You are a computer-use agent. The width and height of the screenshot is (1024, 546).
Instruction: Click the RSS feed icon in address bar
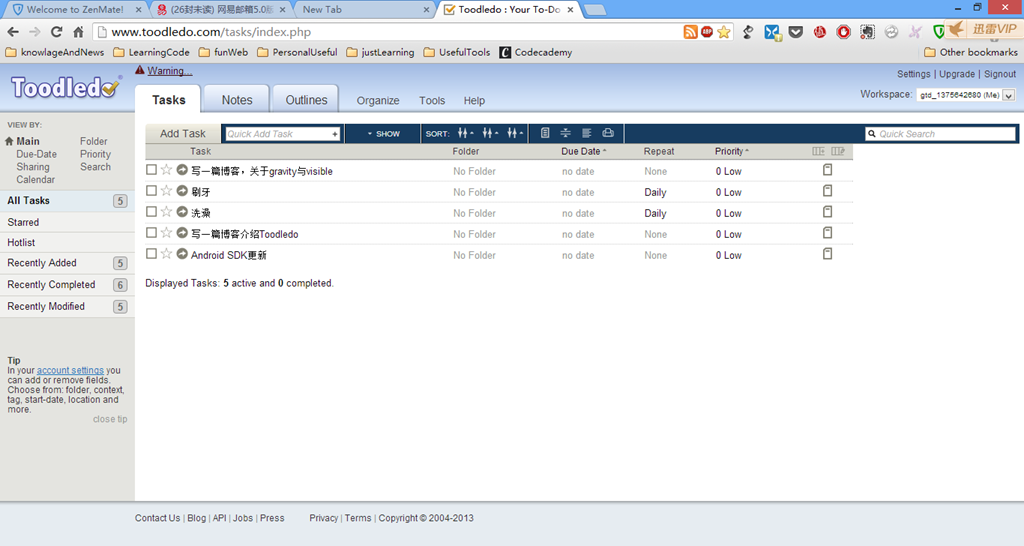pos(690,32)
